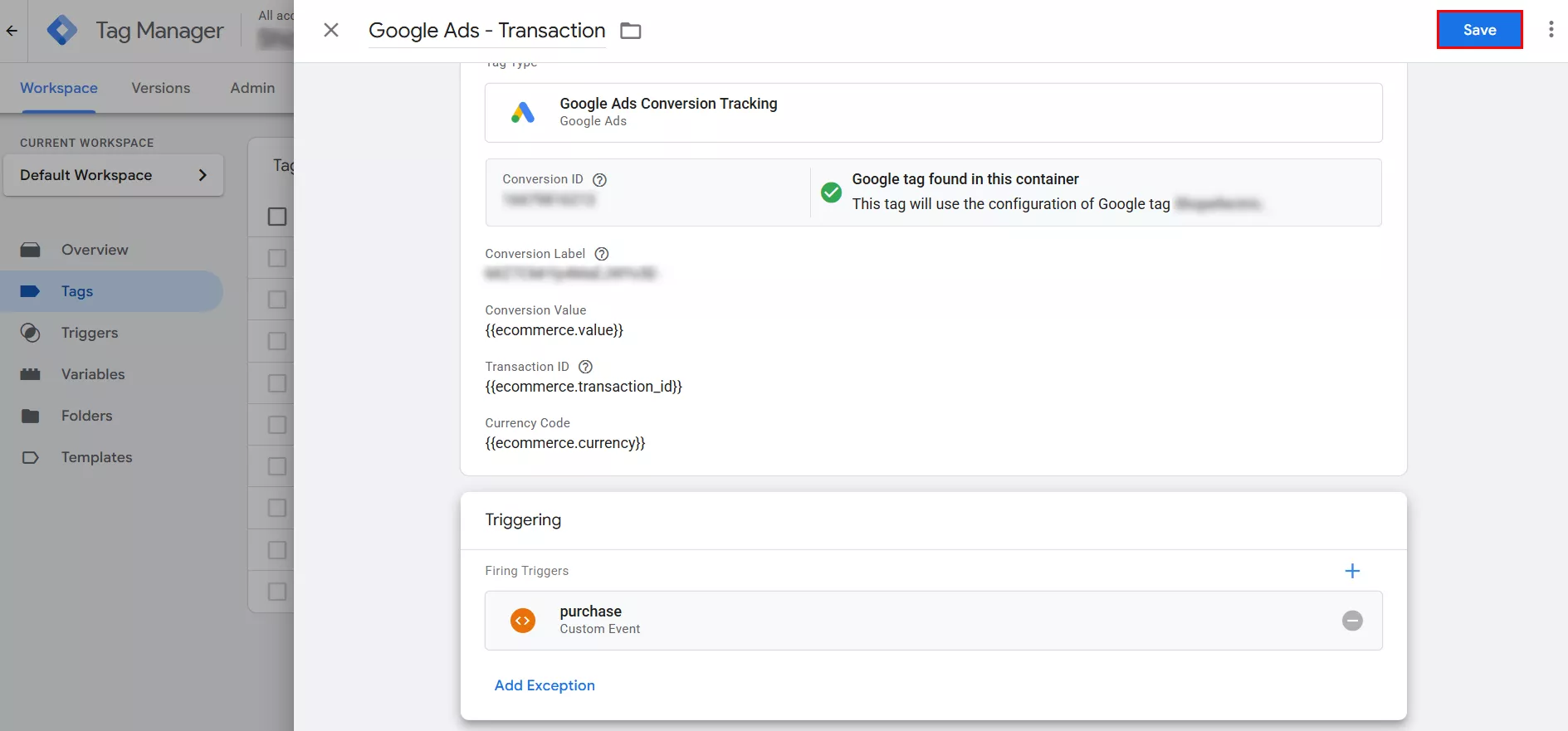Click the plus icon to add firing trigger
1568x731 pixels.
1351,571
